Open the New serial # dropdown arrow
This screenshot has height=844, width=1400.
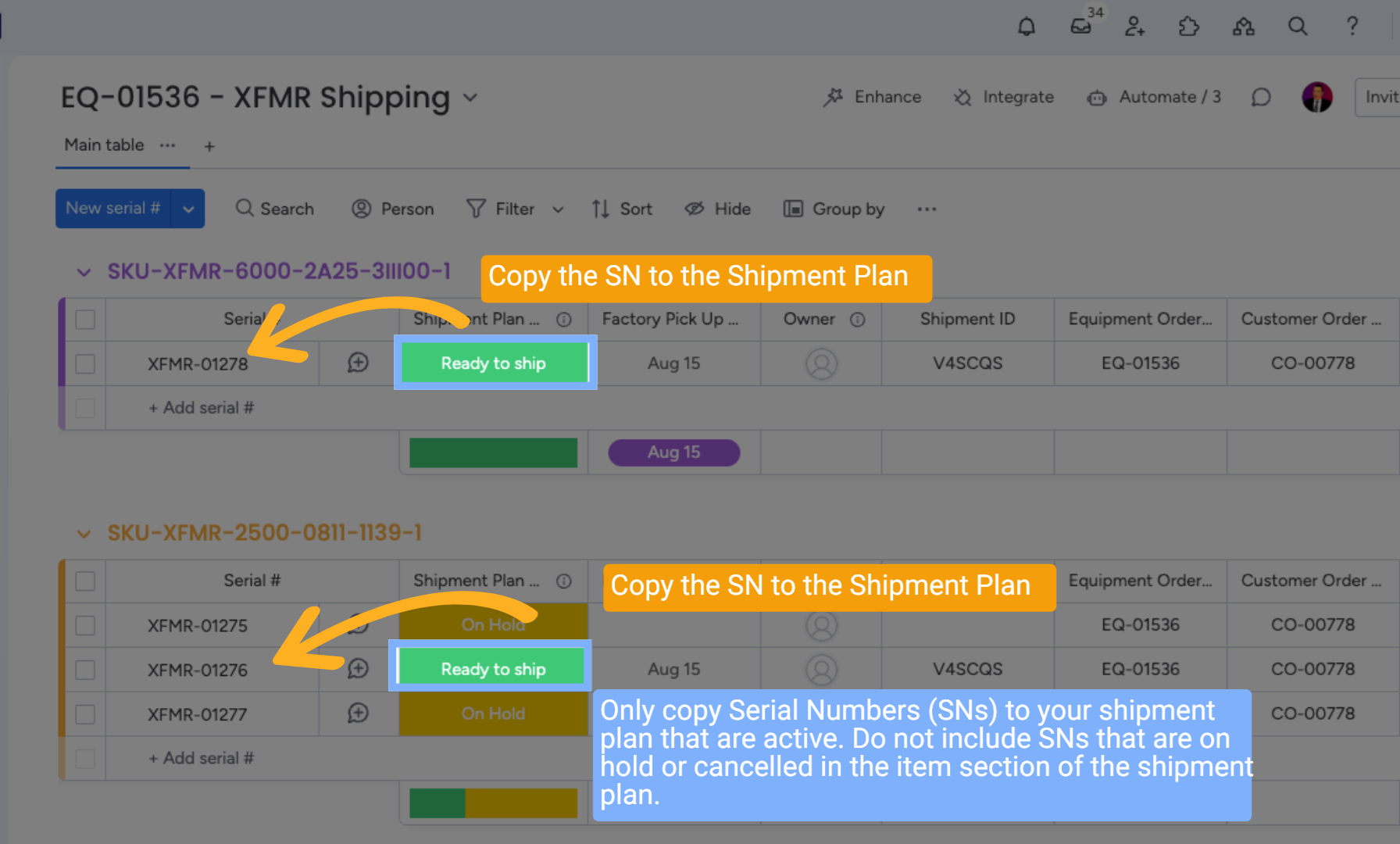click(x=188, y=209)
